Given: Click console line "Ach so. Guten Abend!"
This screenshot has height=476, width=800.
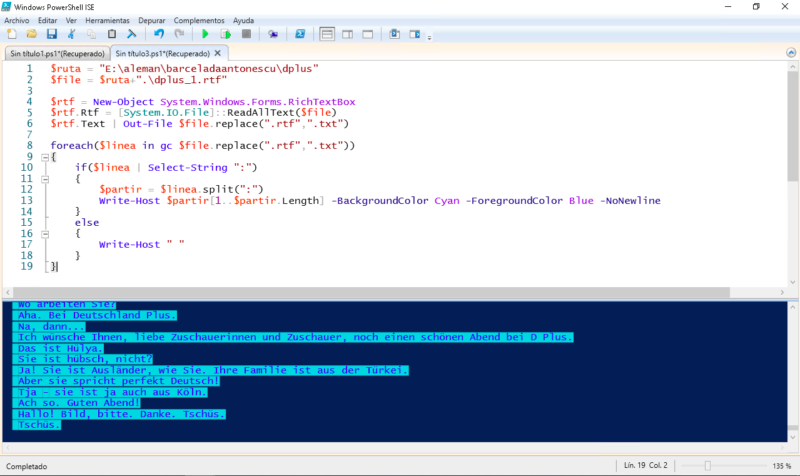Looking at the screenshot, I should click(79, 403).
